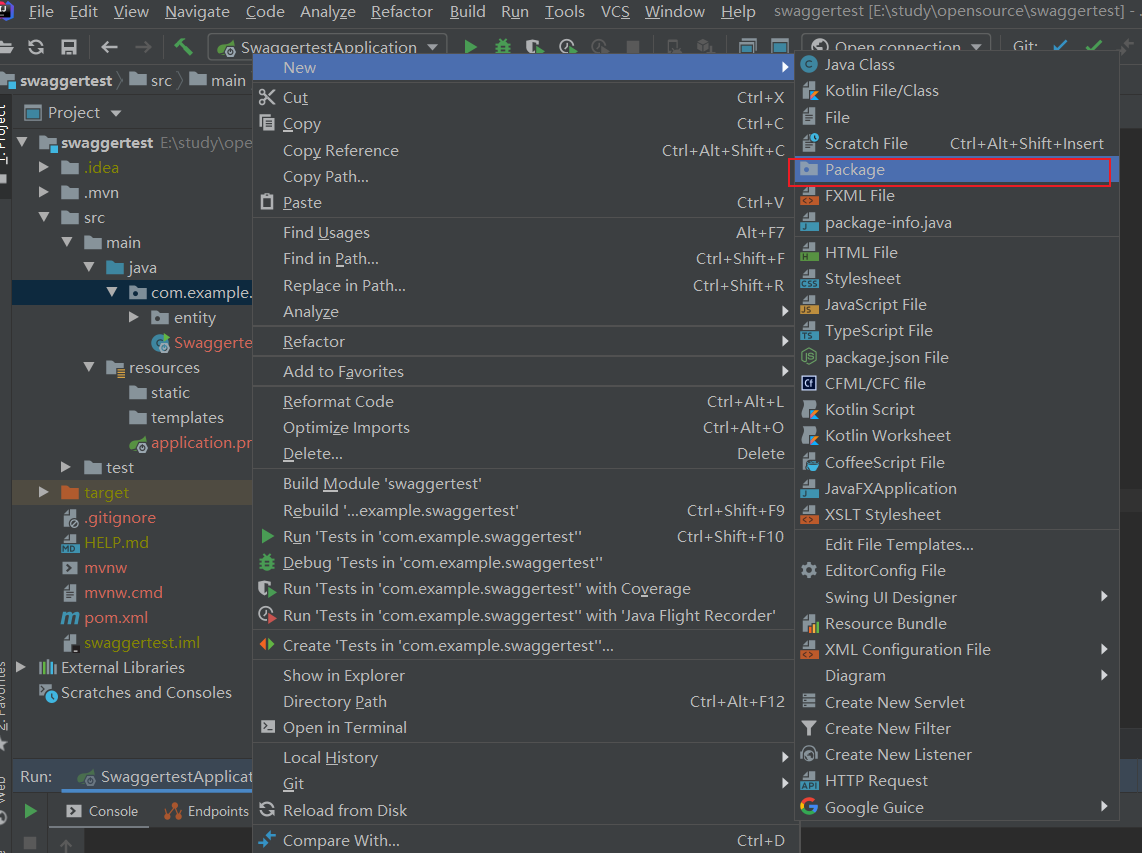Viewport: 1142px width, 853px height.
Task: Click the Paste clipboard icon in context menu
Action: pos(267,202)
